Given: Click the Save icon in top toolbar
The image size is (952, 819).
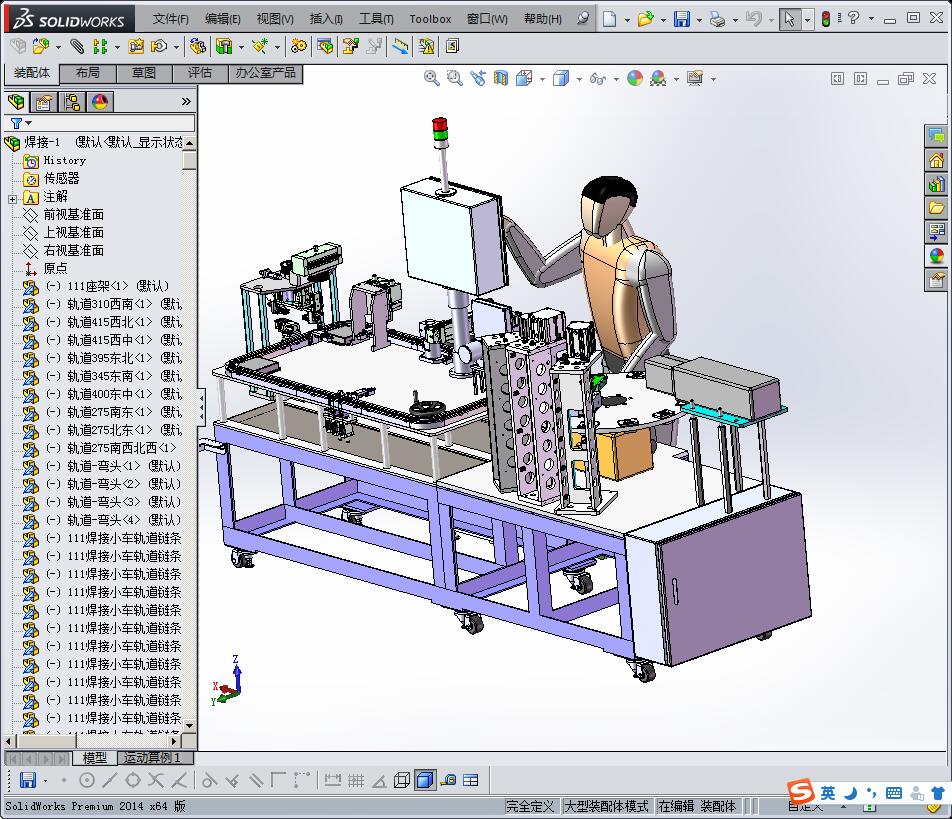Looking at the screenshot, I should click(682, 19).
